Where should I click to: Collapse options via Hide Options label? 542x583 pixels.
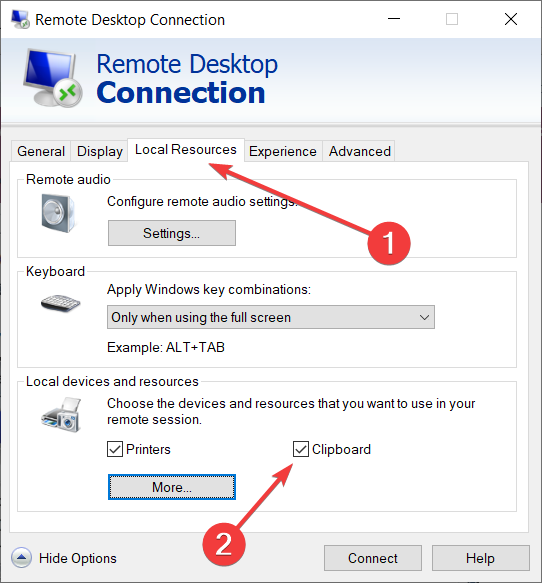78,558
